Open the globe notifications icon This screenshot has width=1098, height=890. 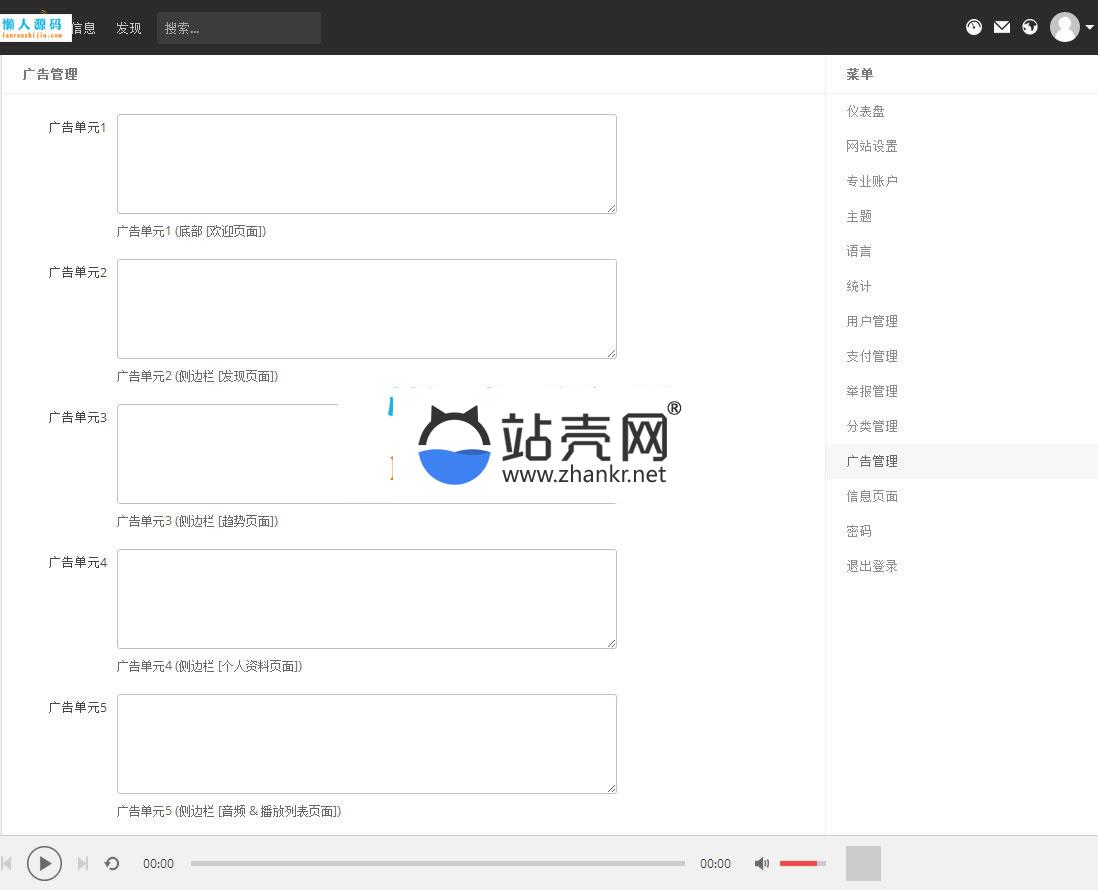pyautogui.click(x=1030, y=27)
